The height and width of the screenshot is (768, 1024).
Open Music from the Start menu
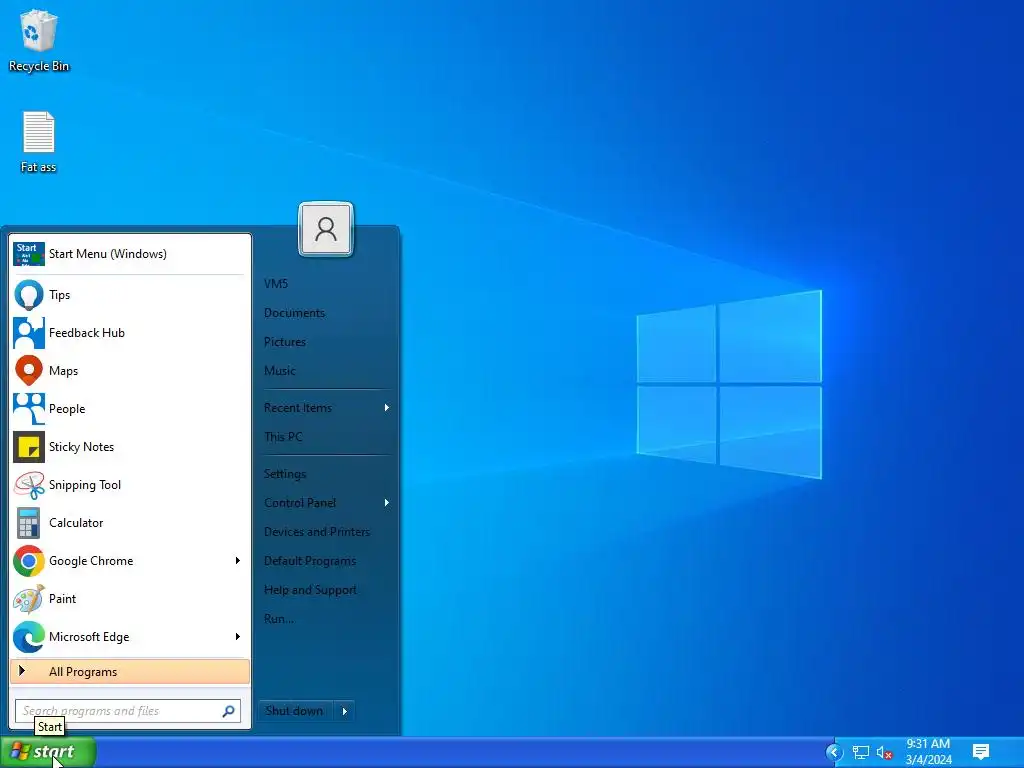point(280,371)
